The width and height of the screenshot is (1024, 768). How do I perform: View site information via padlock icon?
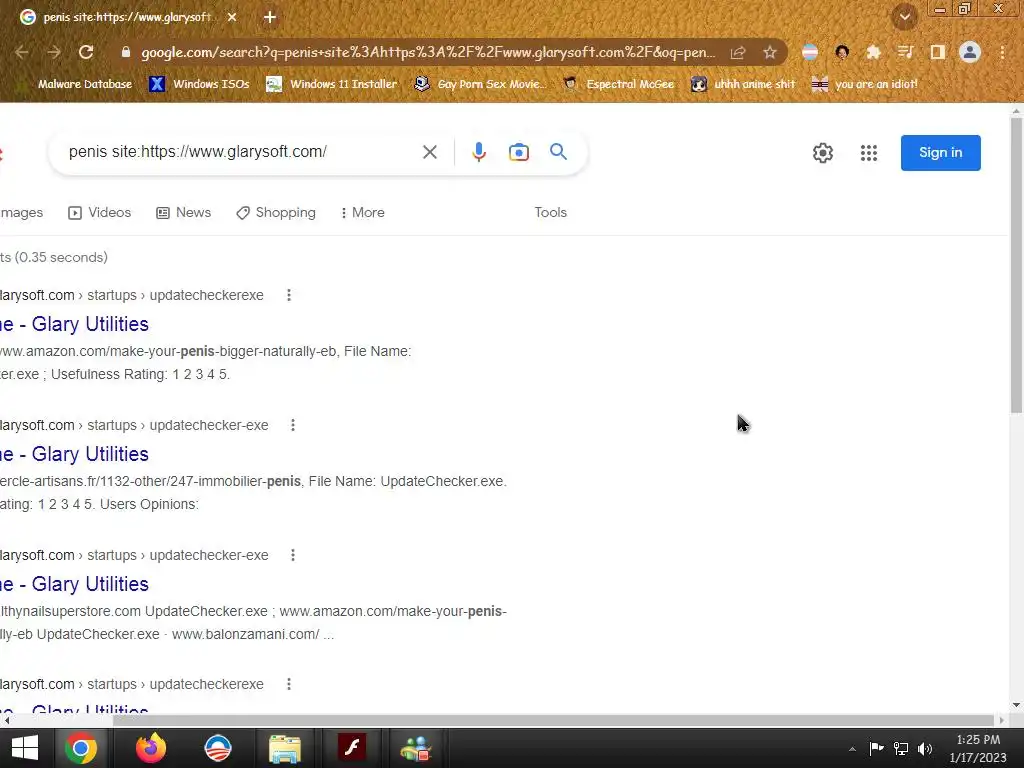126,52
